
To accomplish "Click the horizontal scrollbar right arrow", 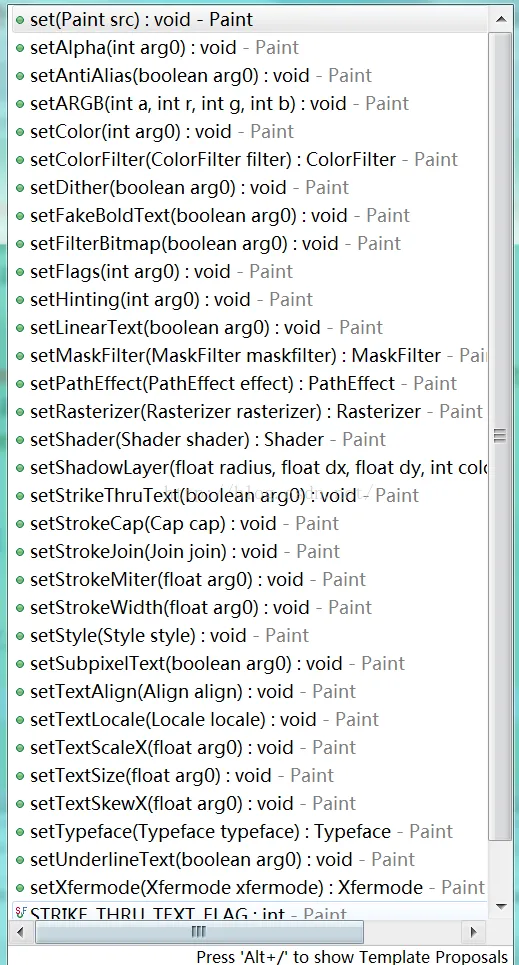I will click(473, 932).
